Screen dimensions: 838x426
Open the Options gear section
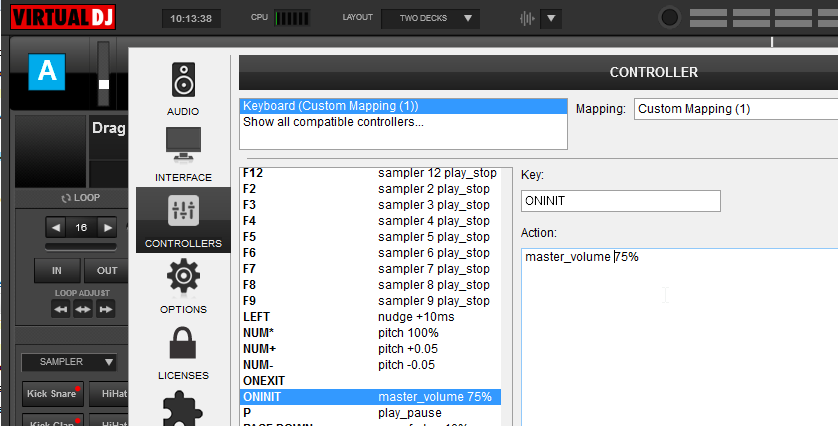(x=183, y=286)
